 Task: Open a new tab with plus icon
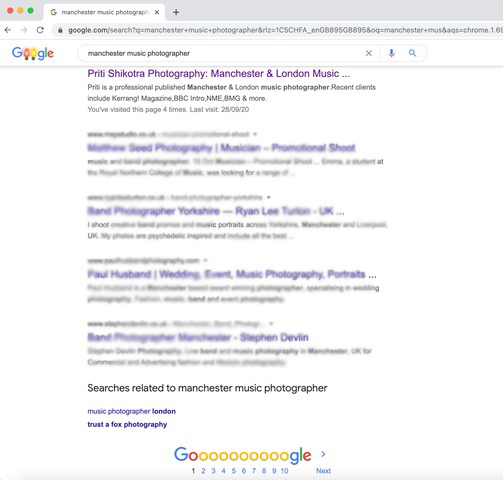[x=176, y=12]
